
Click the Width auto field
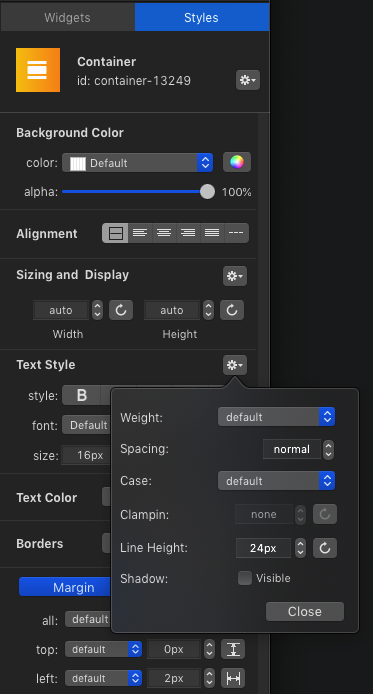[x=61, y=310]
